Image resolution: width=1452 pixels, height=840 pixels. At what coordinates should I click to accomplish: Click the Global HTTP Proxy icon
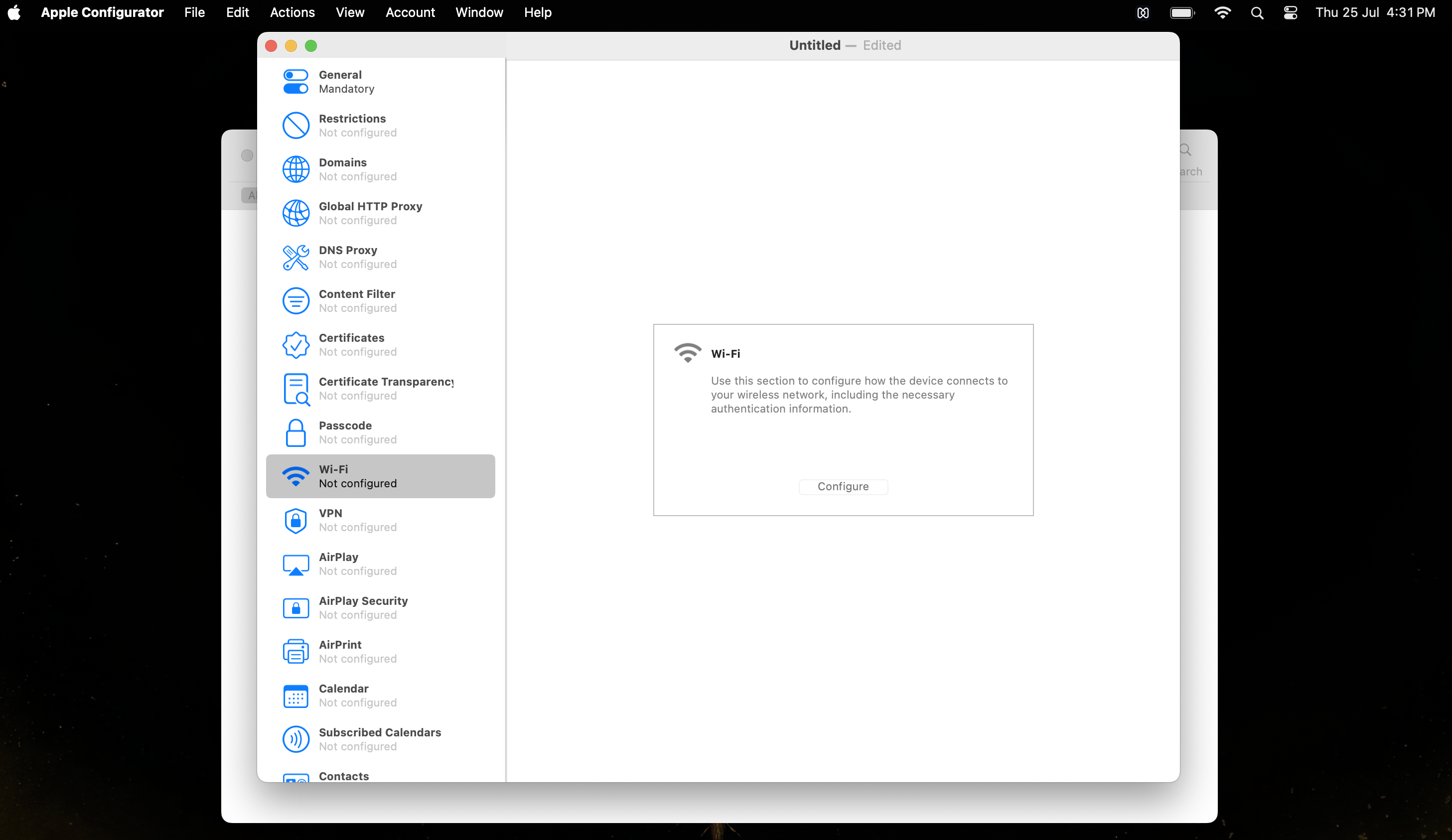(295, 213)
